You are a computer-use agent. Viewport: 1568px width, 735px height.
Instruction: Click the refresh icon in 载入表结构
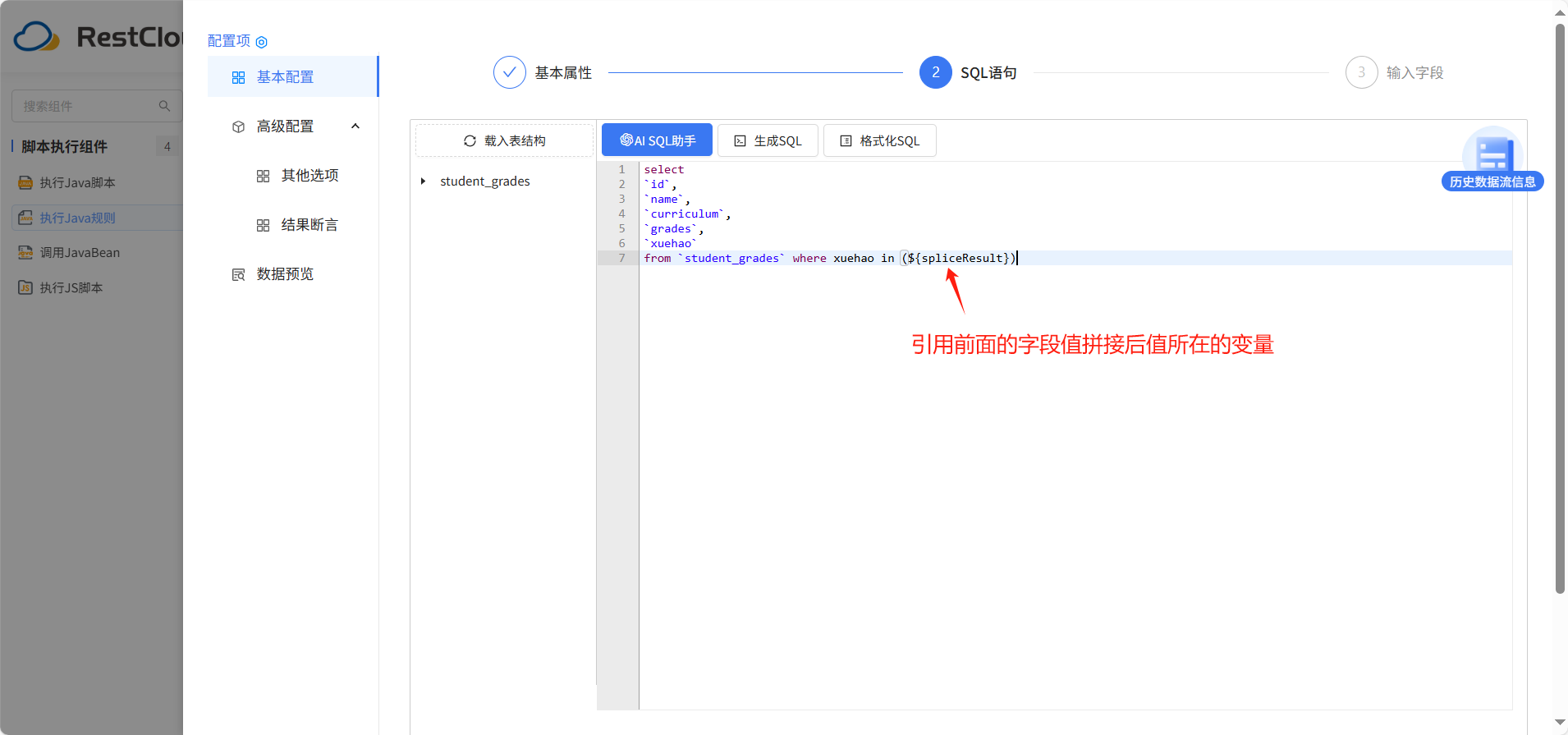click(x=470, y=140)
